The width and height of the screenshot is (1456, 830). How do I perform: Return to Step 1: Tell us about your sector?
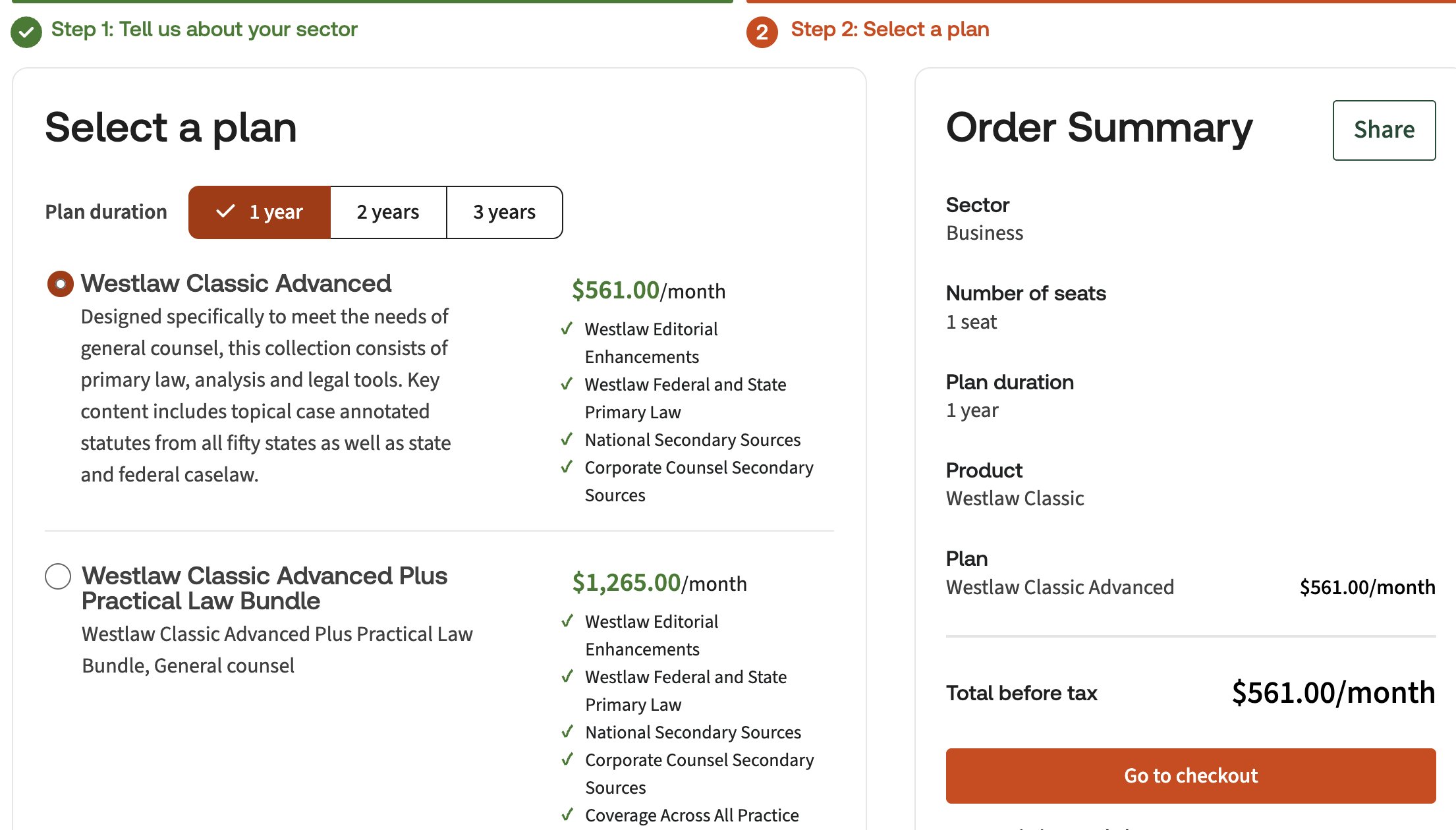coord(204,30)
